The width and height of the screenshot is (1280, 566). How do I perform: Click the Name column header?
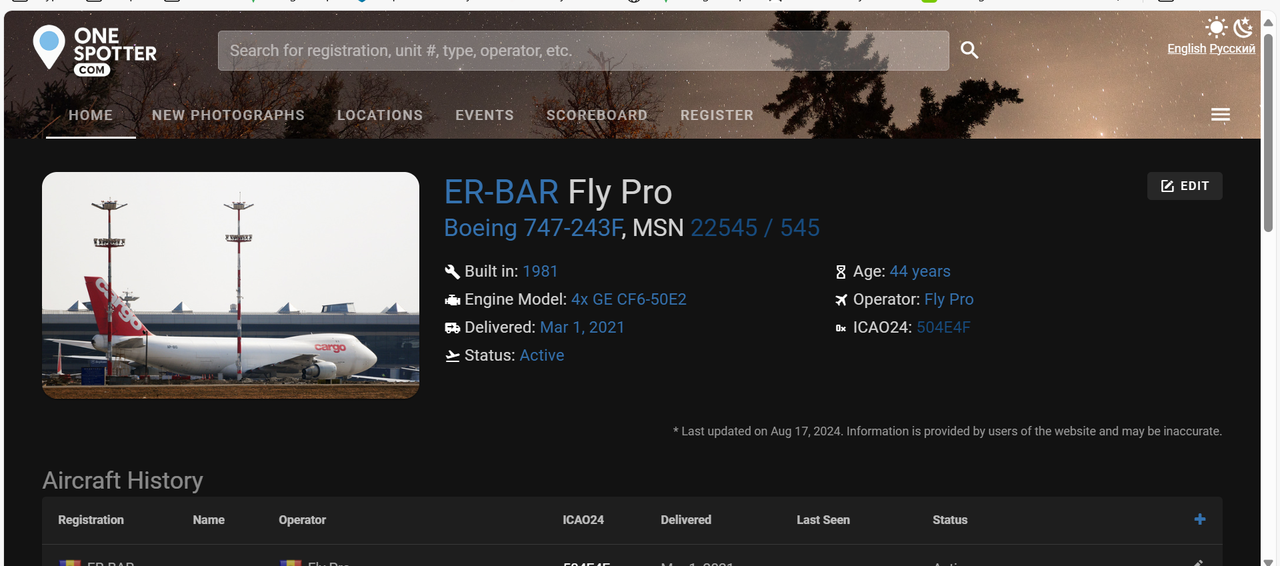coord(209,520)
